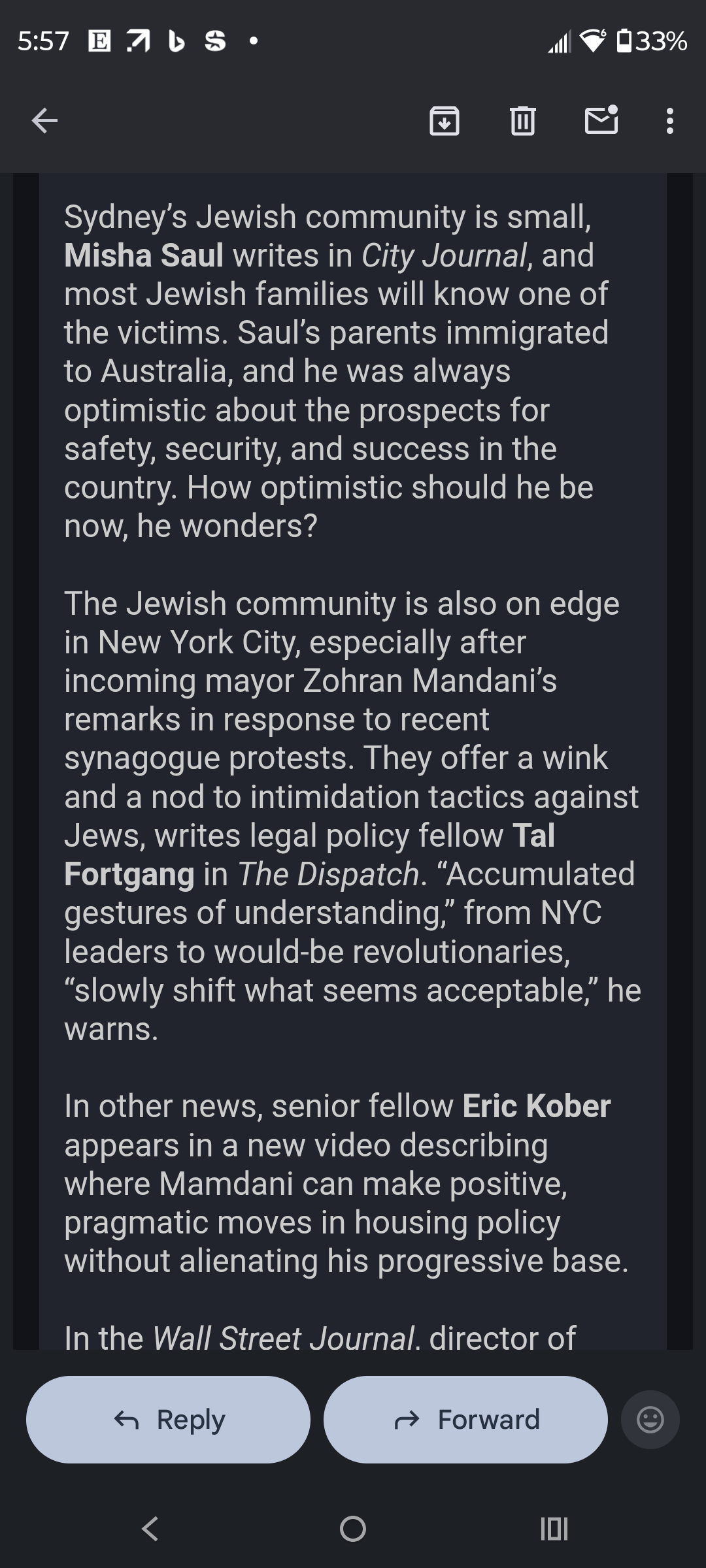This screenshot has height=1568, width=706.
Task: Add an emoji reaction
Action: point(650,1419)
